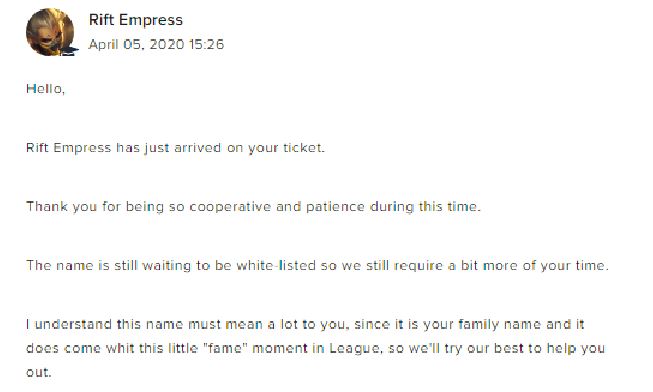The image size is (653, 392).
Task: Click the phrase "family name" in the message
Action: [x=500, y=325]
